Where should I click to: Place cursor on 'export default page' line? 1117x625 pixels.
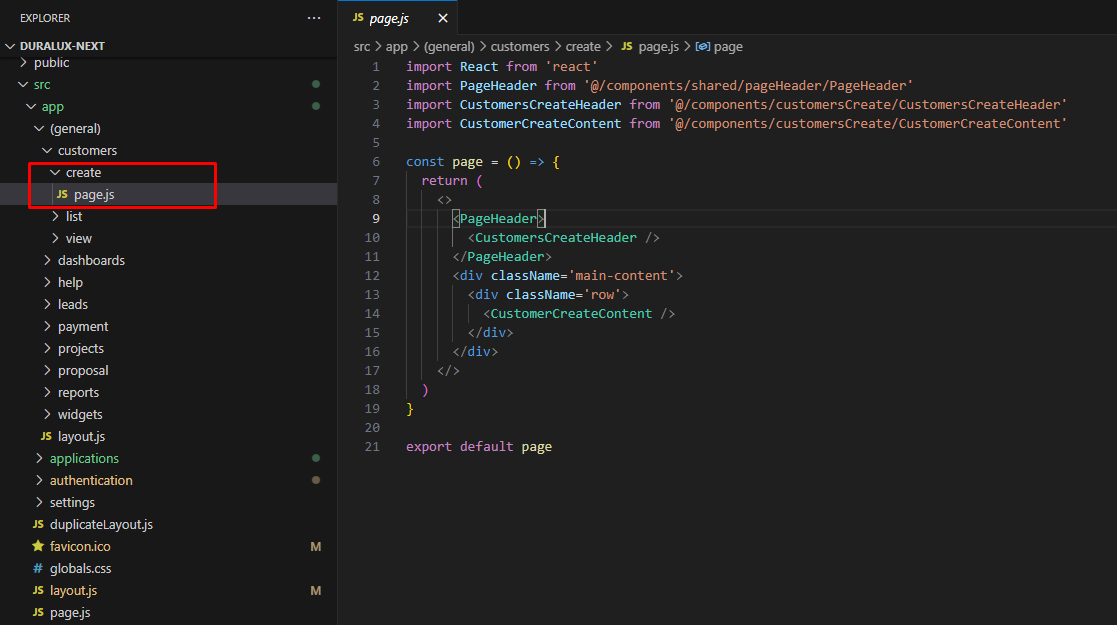click(479, 447)
